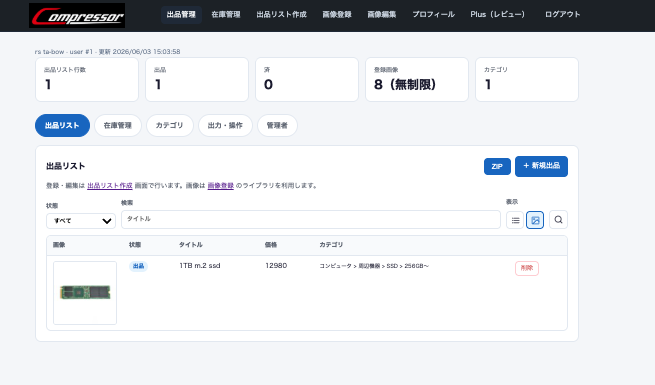Viewport: 655px width, 385px height.
Task: Click the 登録画像 8（無制限） card
Action: [417, 79]
